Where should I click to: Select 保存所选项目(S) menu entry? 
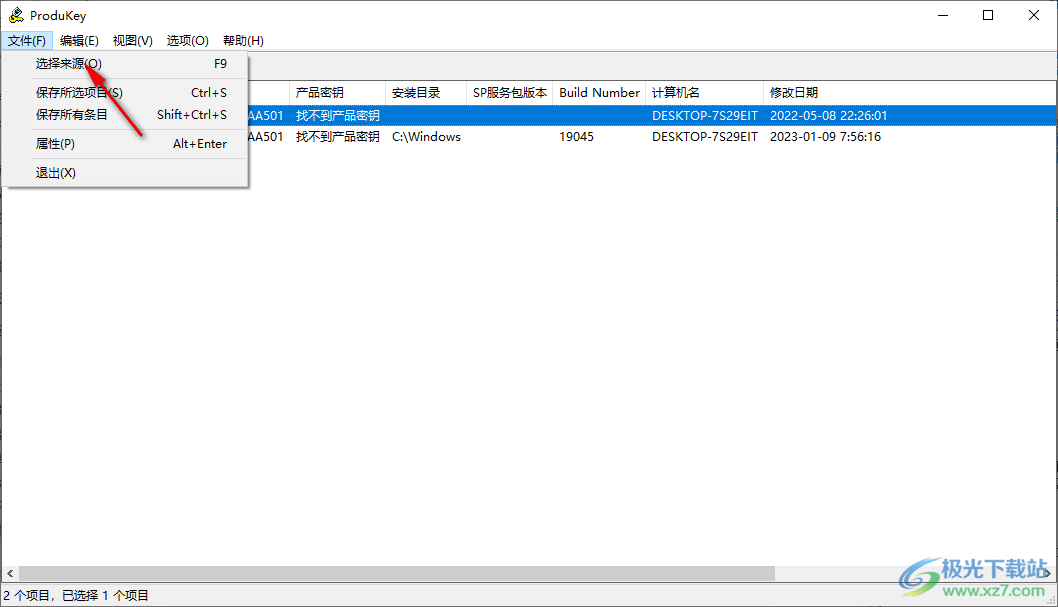126,92
